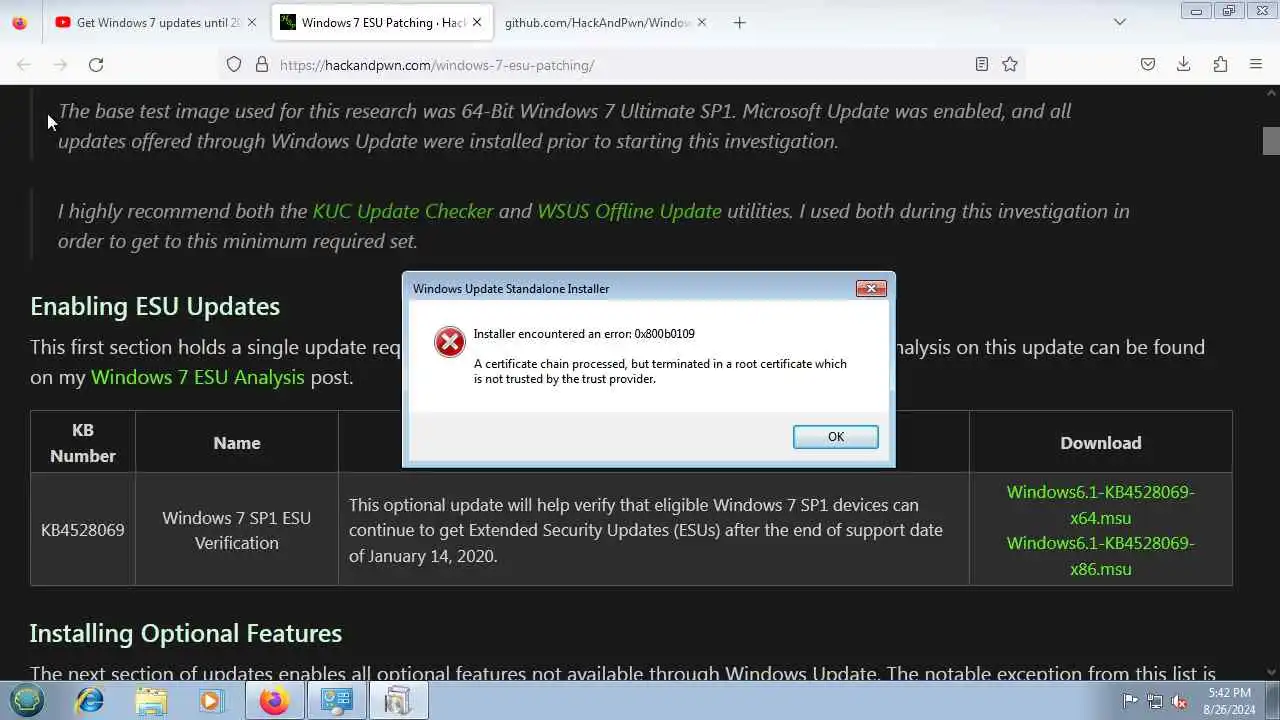
Task: Click the muted volume tray icon
Action: click(x=1180, y=701)
